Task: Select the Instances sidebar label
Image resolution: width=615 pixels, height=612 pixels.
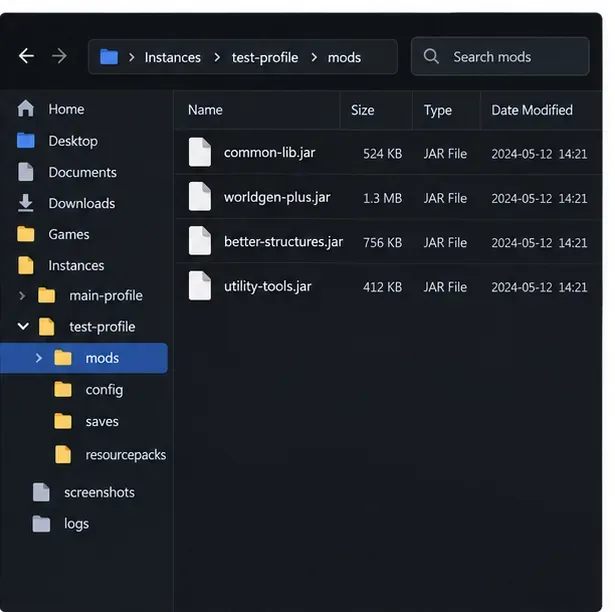Action: click(x=76, y=266)
